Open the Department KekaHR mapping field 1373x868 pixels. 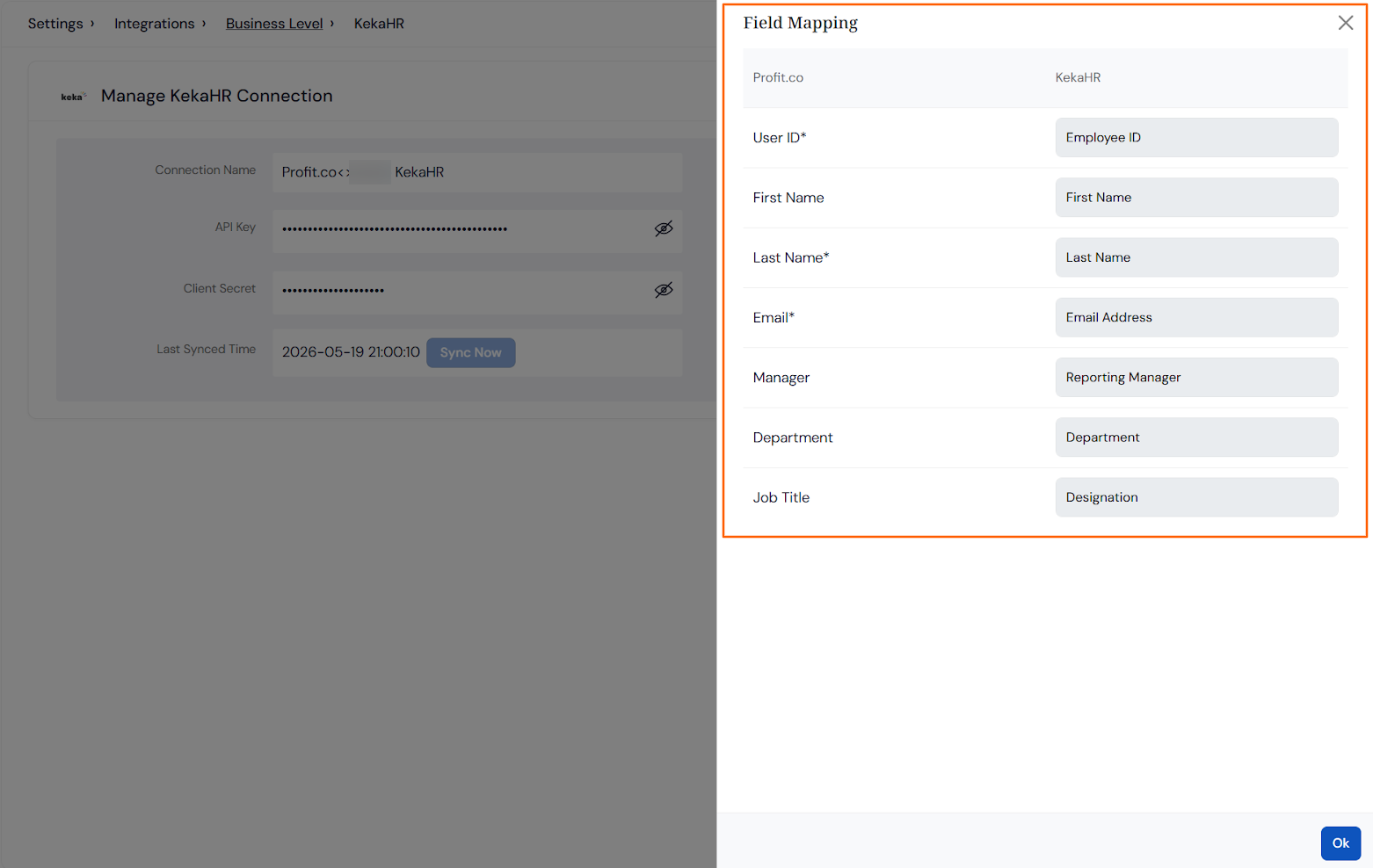pos(1196,438)
